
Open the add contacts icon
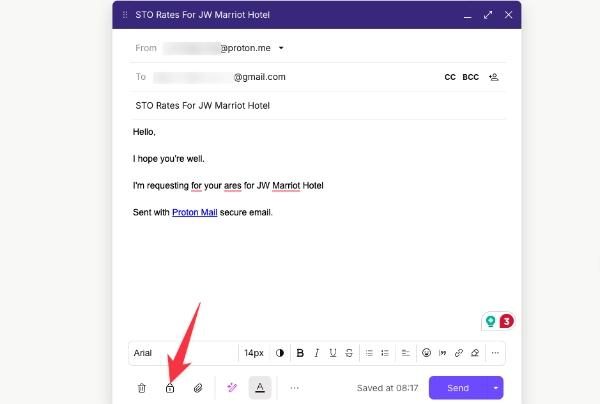pos(494,77)
